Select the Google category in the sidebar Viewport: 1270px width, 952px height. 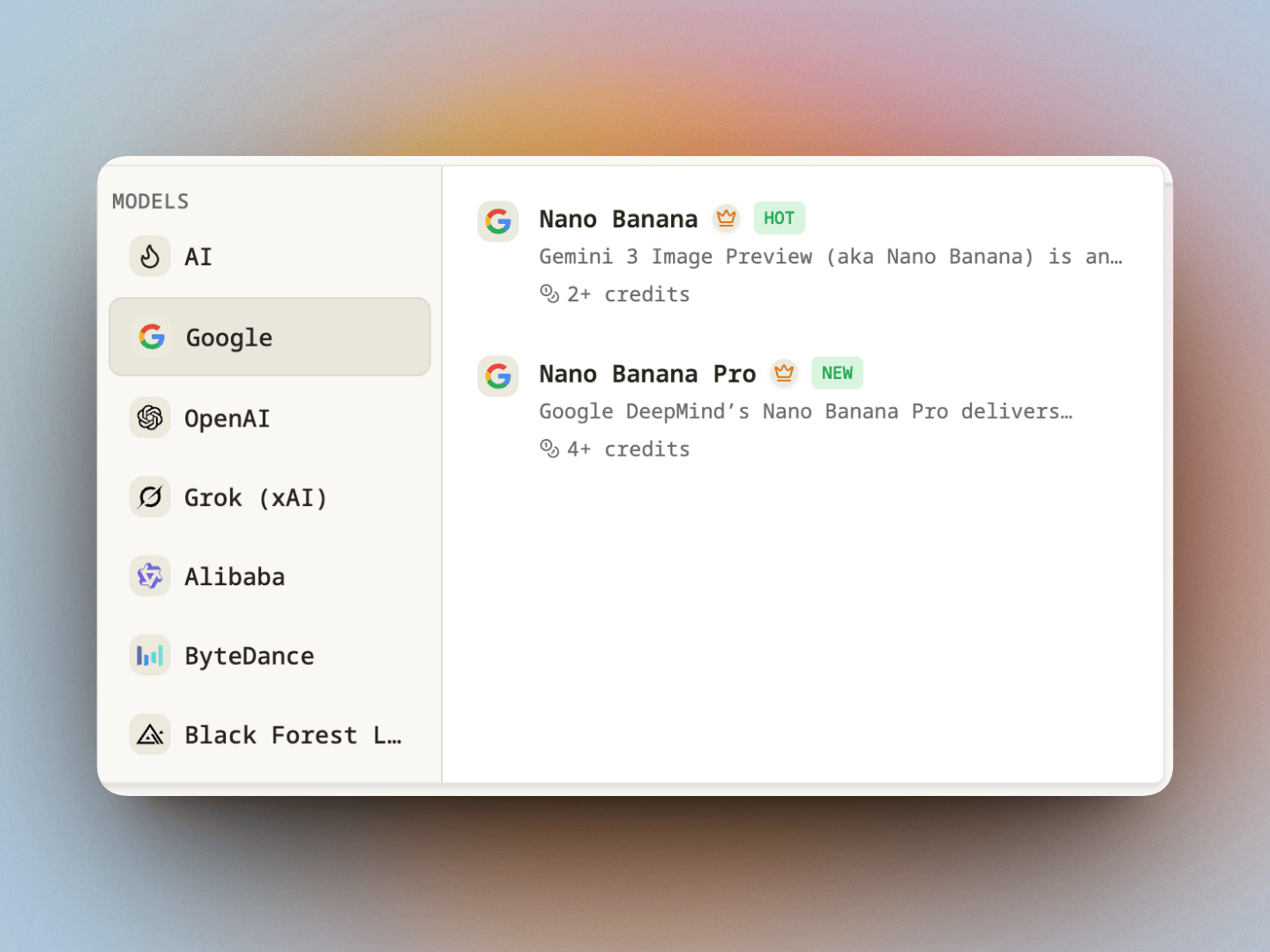(269, 337)
